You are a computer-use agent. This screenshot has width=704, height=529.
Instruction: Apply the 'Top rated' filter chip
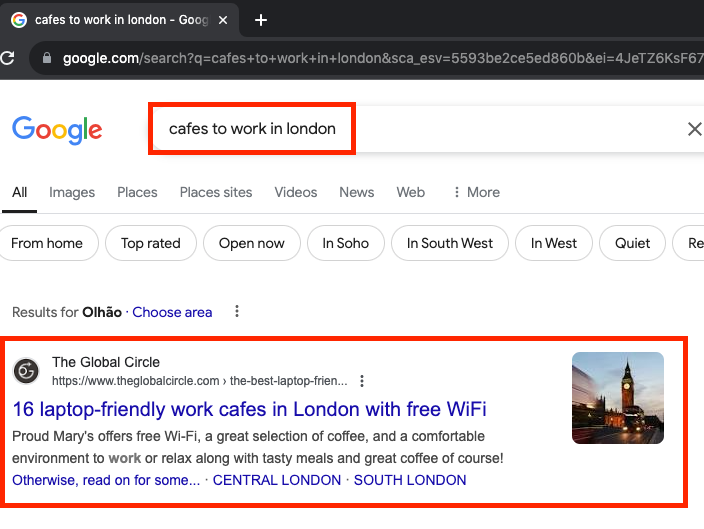[151, 243]
